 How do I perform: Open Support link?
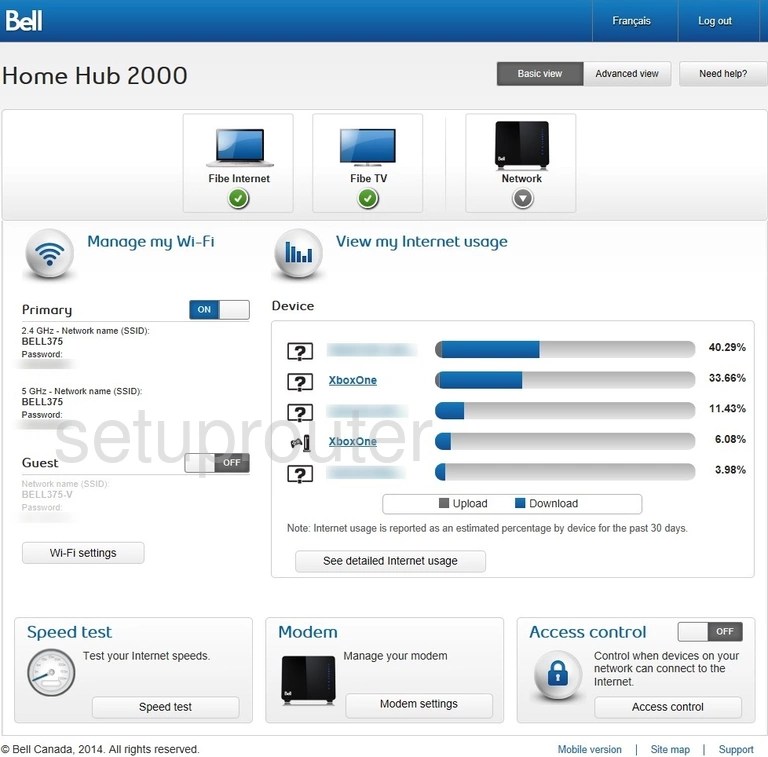coord(736,750)
